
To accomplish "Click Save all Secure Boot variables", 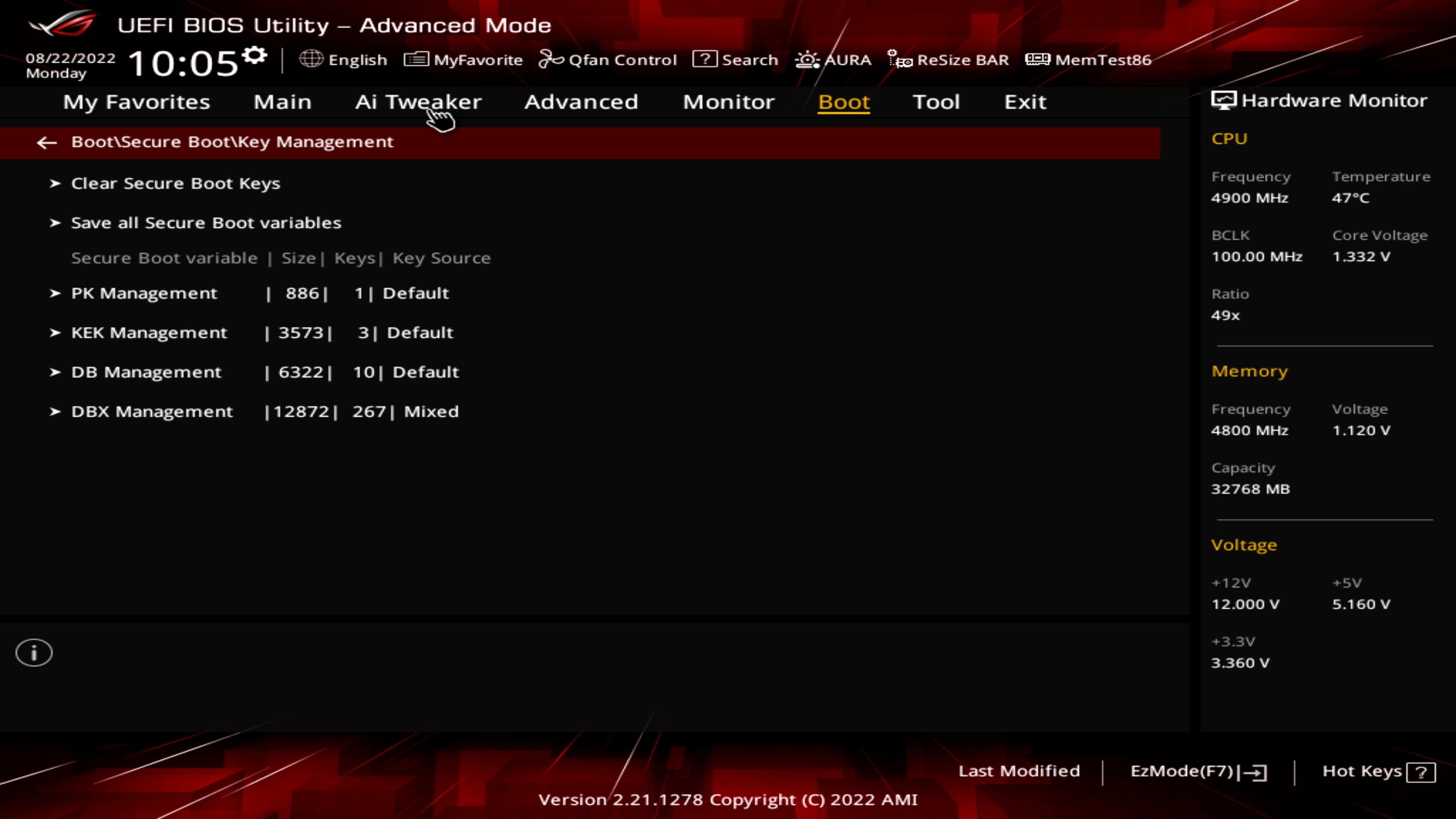I will coord(206,222).
